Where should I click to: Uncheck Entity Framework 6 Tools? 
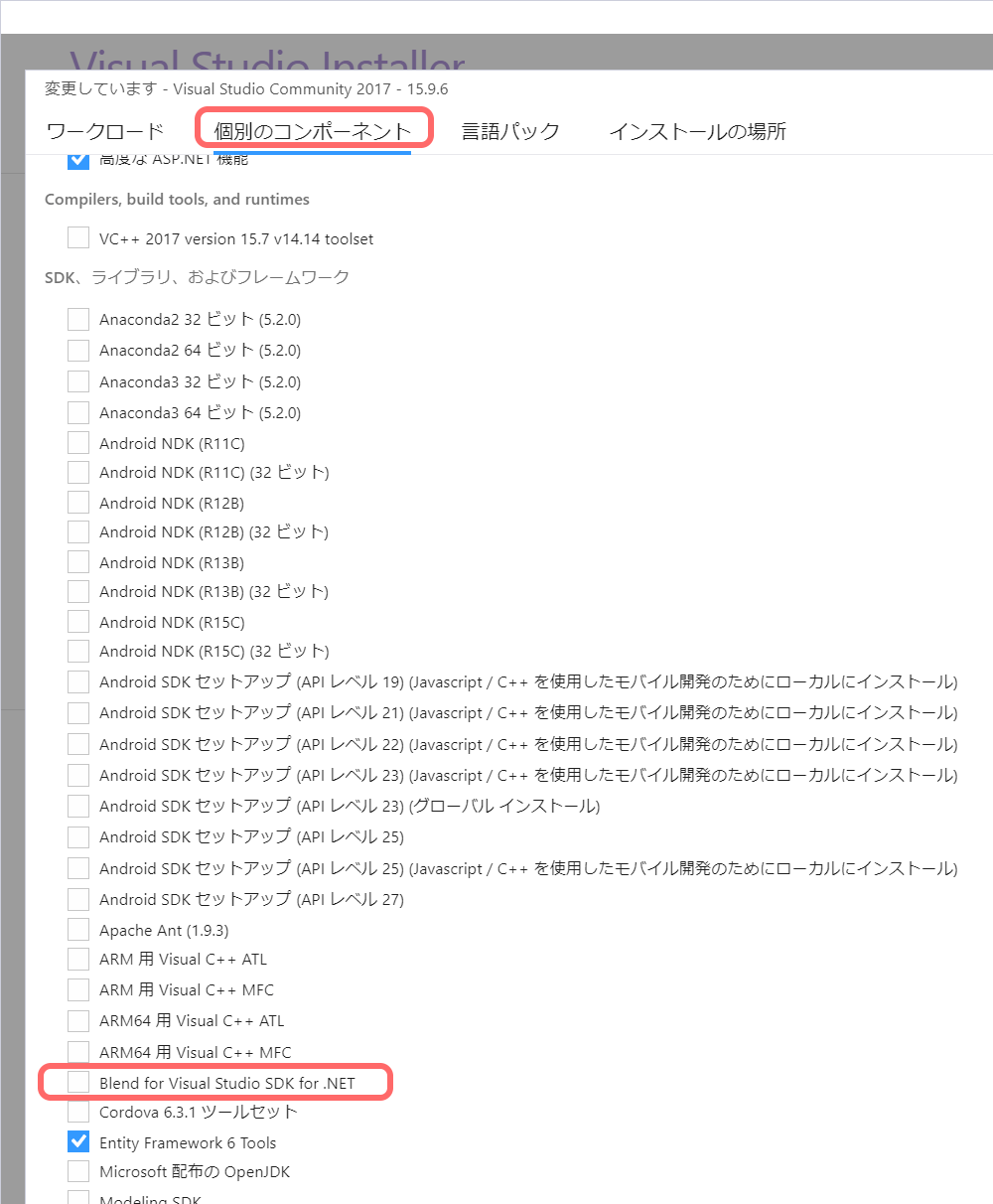[x=78, y=1141]
